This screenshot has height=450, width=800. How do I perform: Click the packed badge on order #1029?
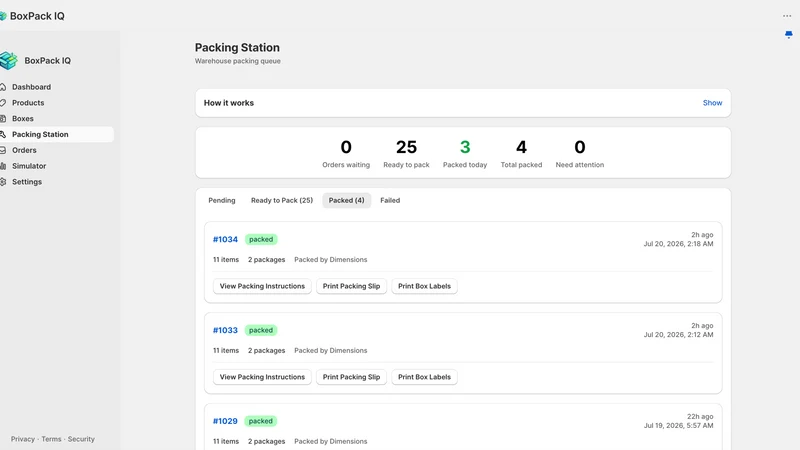(261, 421)
